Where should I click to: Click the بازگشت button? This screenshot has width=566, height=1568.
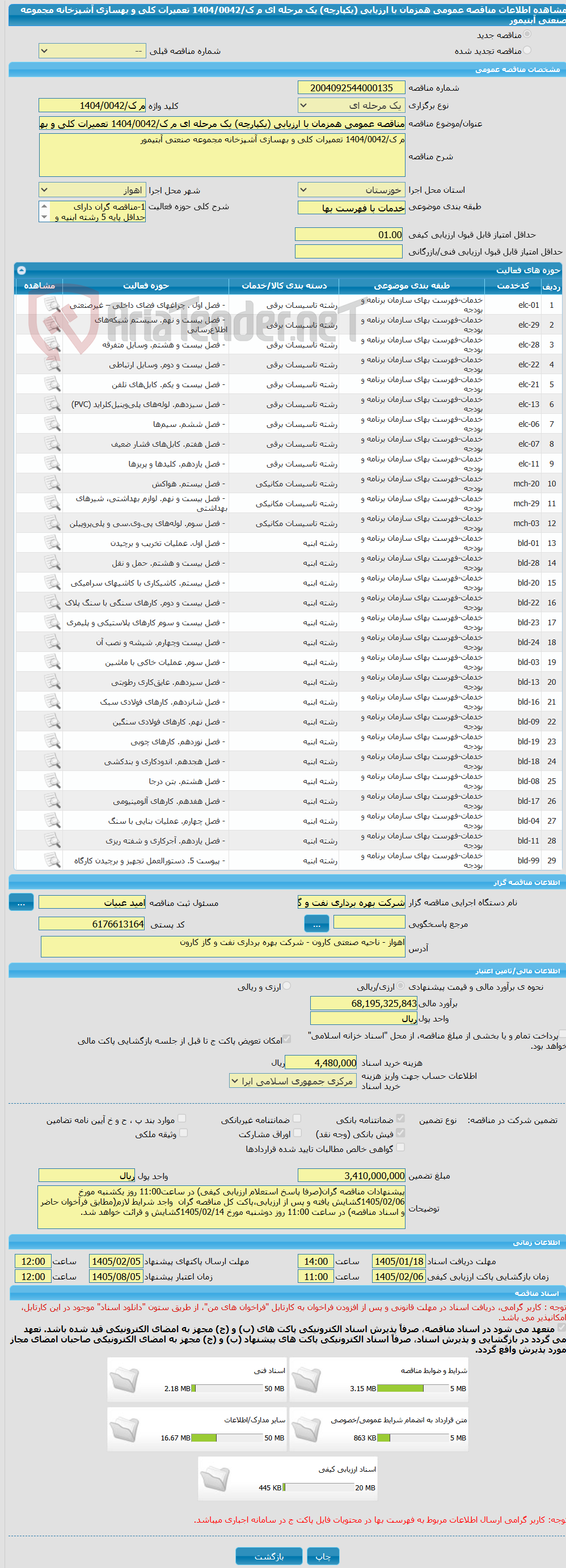(x=269, y=1556)
